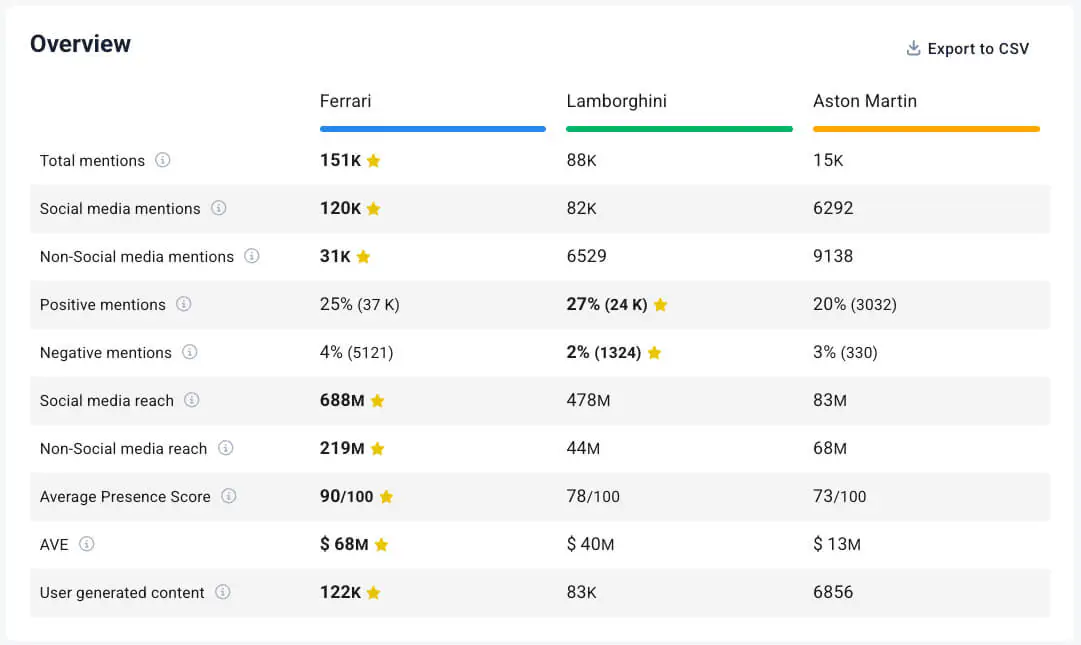
Task: Click the Non-Social media reach label
Action: click(x=123, y=449)
